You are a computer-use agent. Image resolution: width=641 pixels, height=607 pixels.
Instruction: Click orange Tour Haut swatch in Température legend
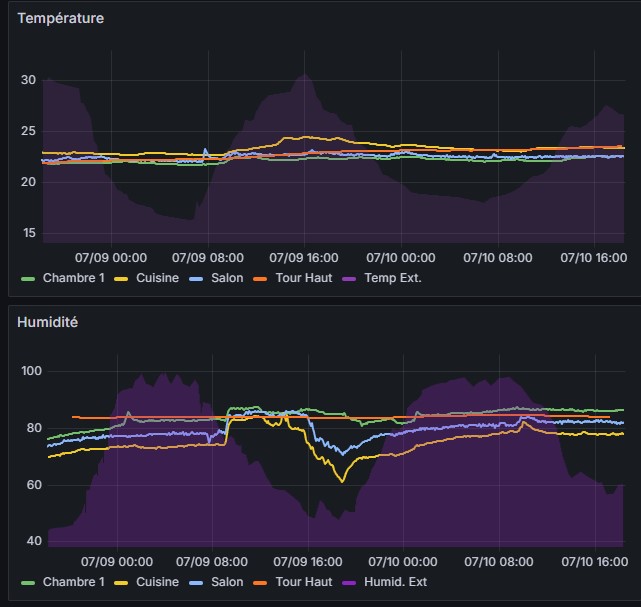260,279
